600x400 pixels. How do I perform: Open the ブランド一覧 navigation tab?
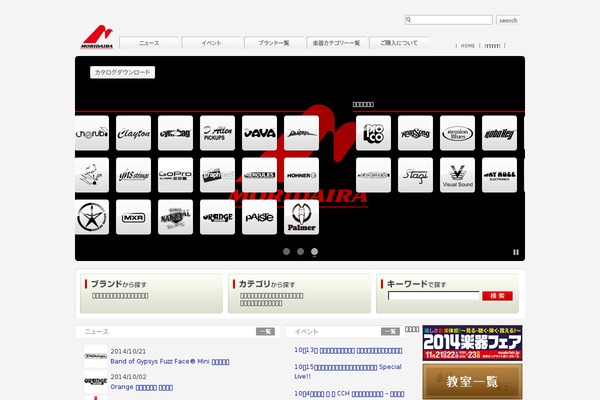tap(274, 42)
